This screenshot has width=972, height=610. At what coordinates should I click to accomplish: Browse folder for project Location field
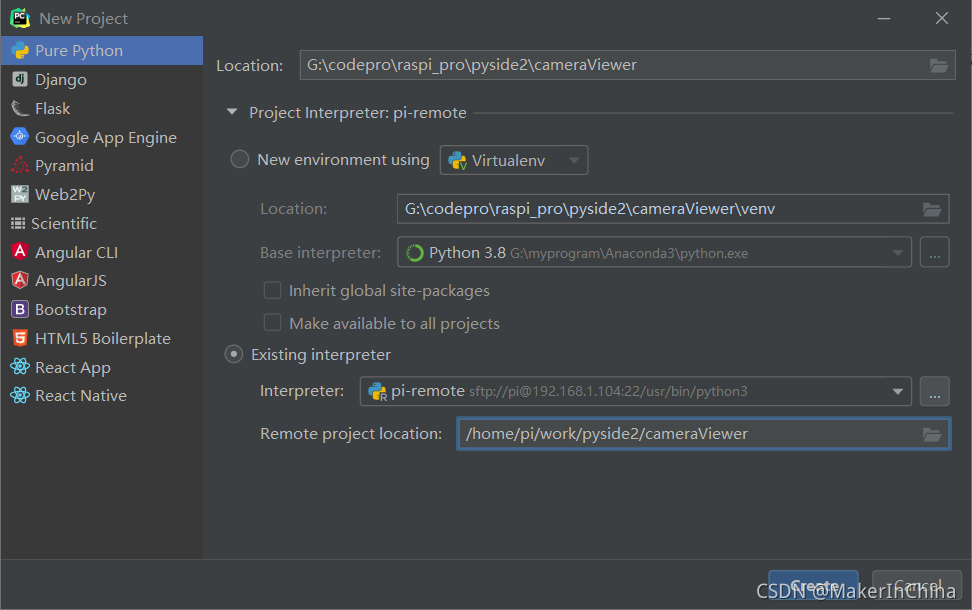pyautogui.click(x=939, y=65)
